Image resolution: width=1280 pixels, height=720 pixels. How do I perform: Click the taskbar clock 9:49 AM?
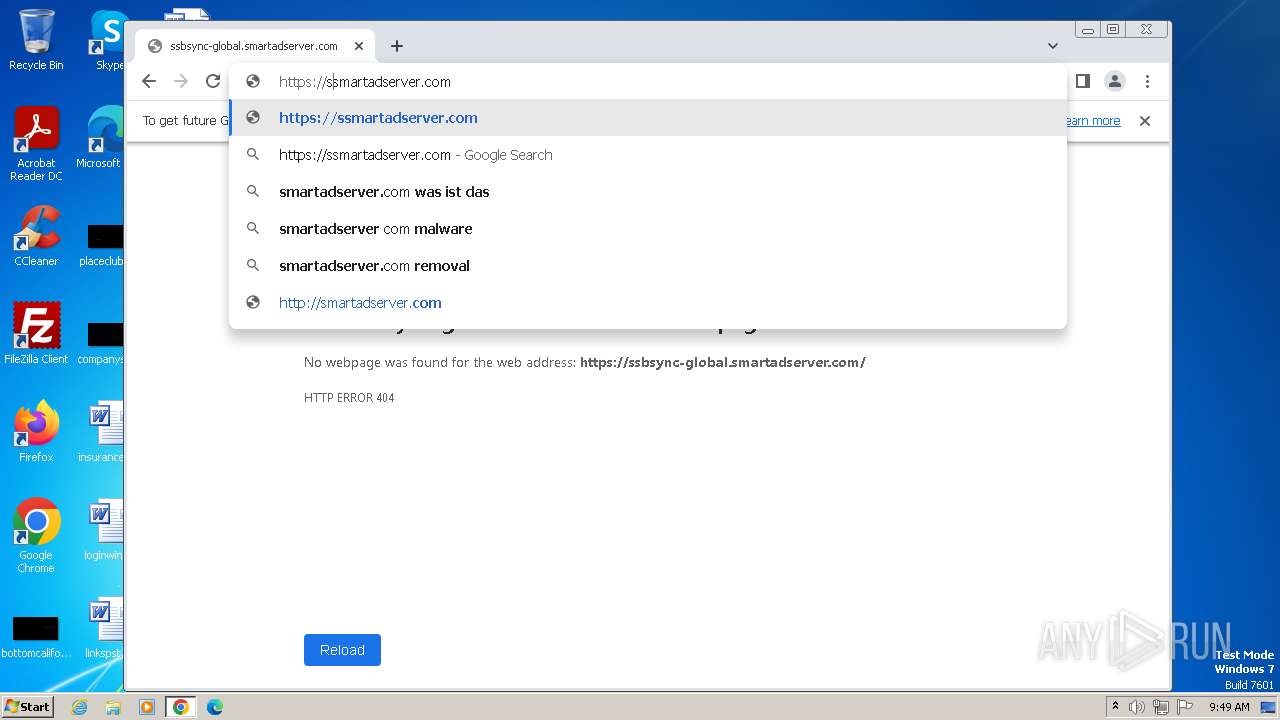coord(1229,707)
